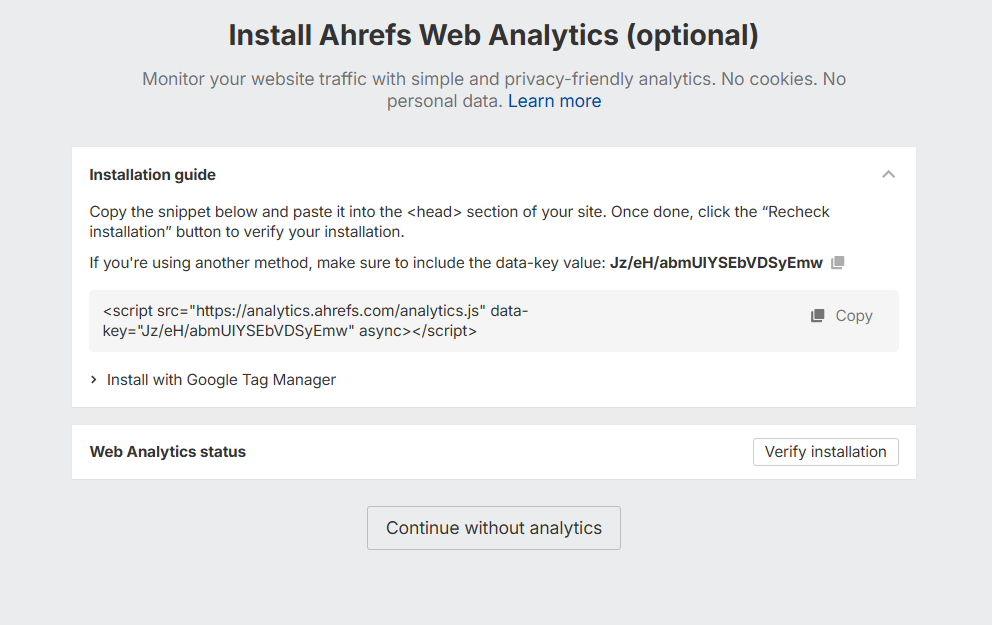Collapse the Installation guide with the chevron
The image size is (992, 625).
tap(888, 174)
